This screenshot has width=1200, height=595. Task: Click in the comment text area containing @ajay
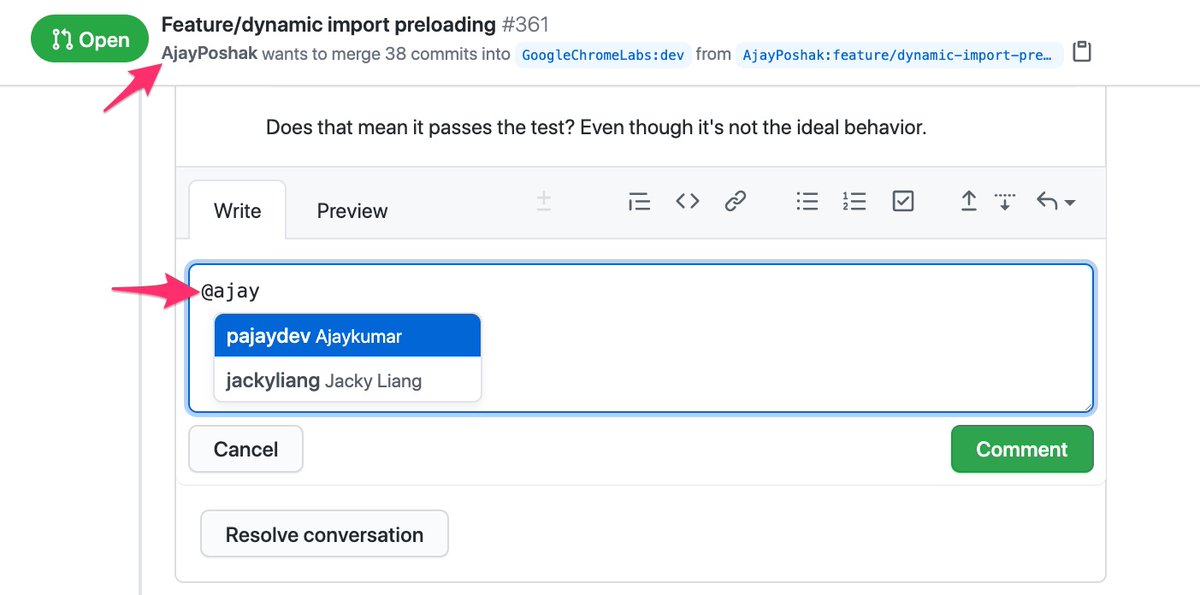click(641, 338)
